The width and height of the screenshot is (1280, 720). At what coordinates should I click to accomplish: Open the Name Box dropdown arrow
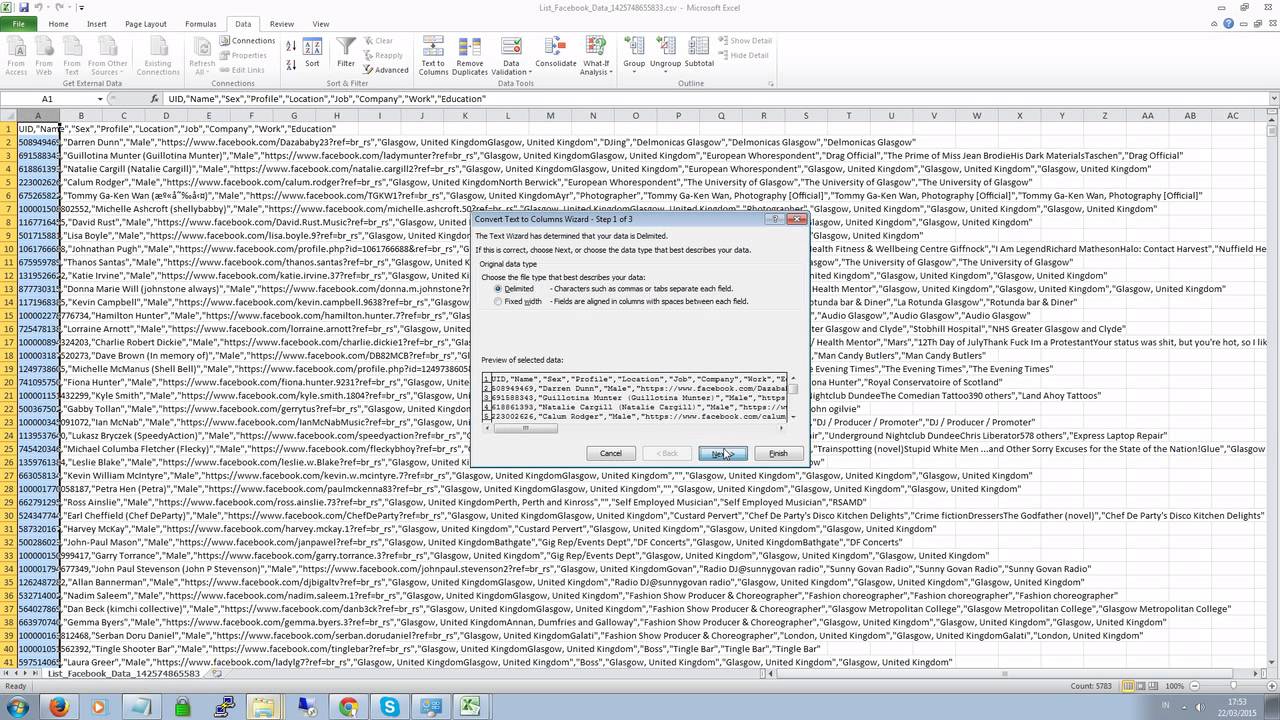coord(100,99)
